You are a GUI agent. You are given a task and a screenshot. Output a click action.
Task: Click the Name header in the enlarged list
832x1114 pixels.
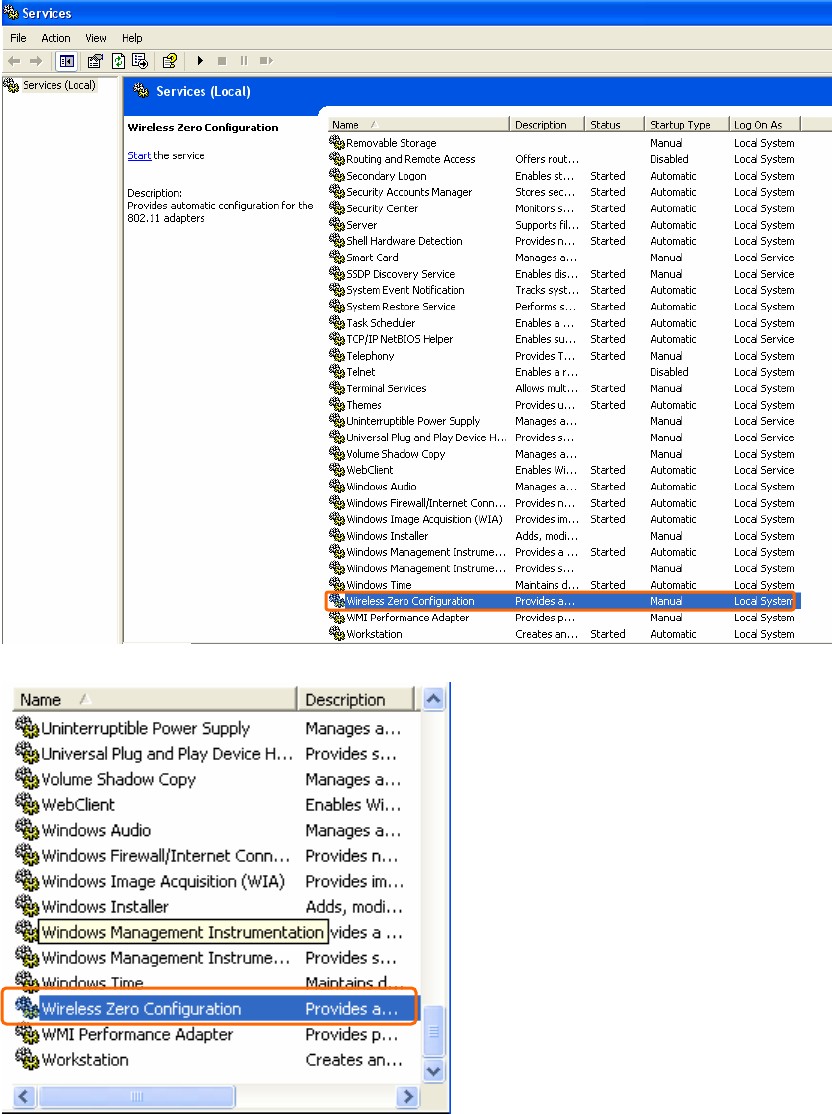[x=154, y=700]
